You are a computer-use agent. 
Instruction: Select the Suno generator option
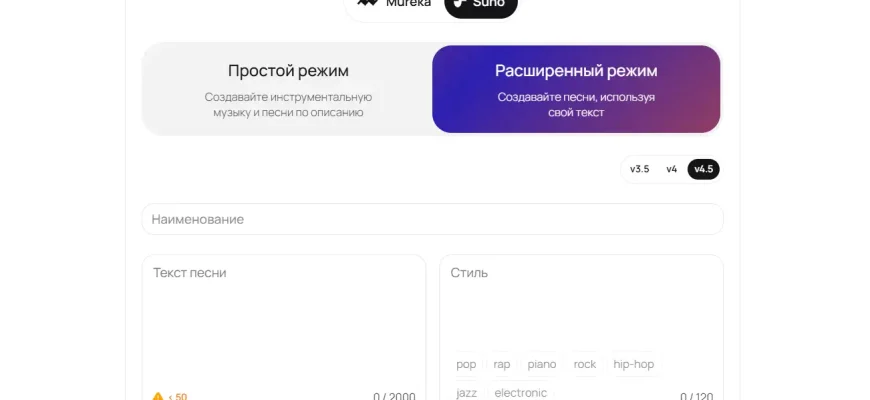481,5
